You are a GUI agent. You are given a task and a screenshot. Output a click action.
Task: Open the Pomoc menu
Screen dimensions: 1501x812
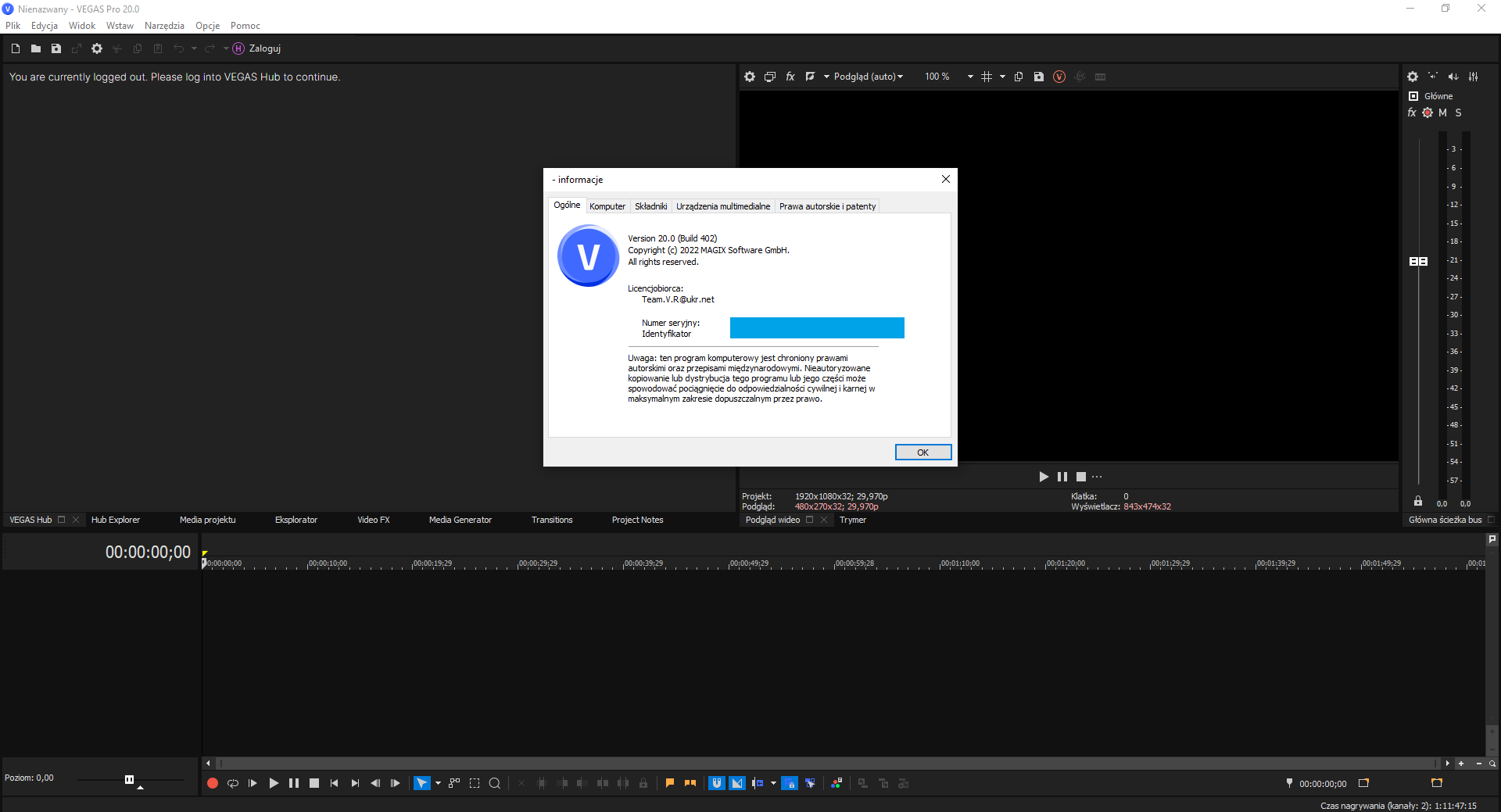coord(245,26)
